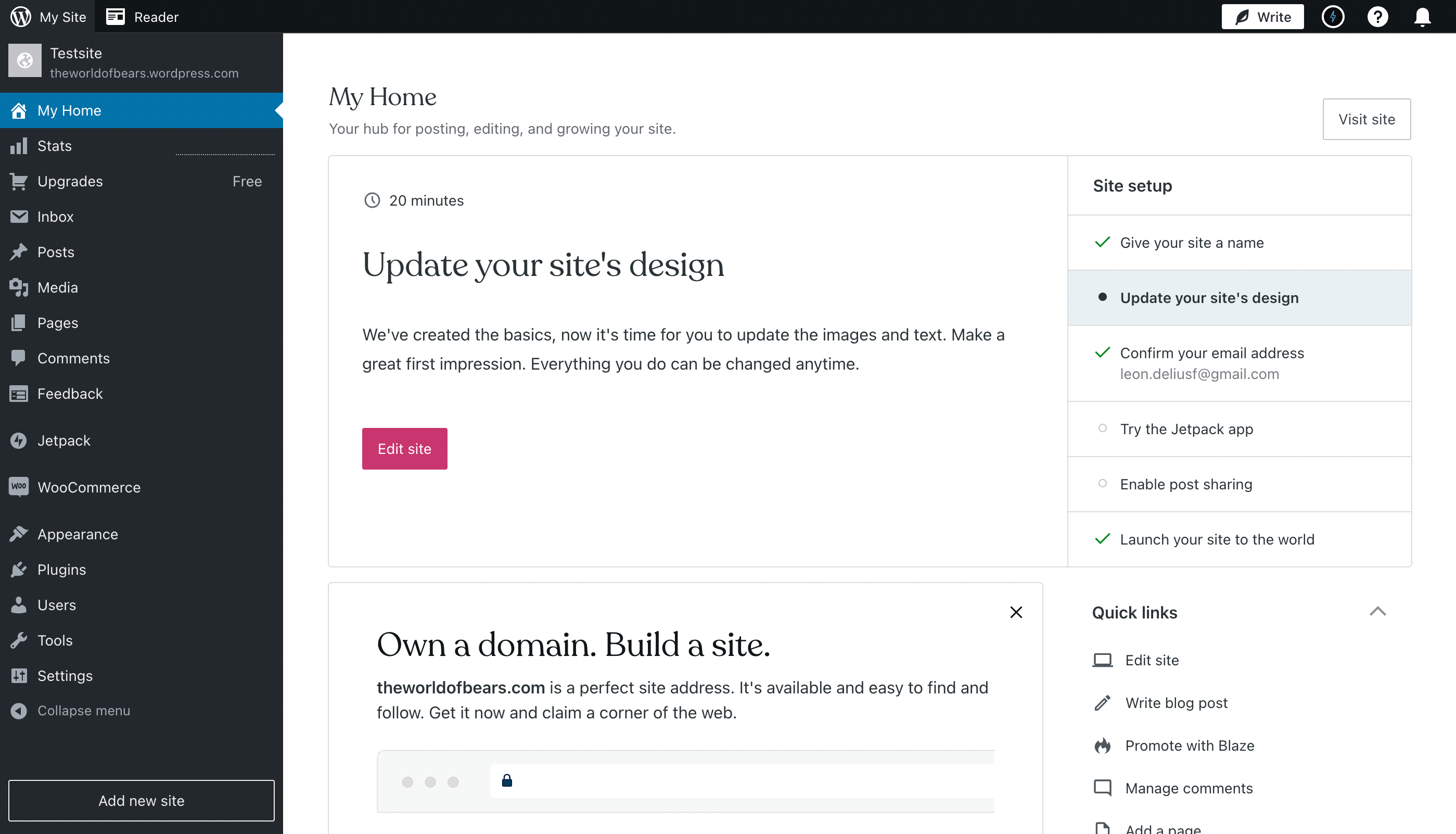Open the Manage comments quick link

1189,788
